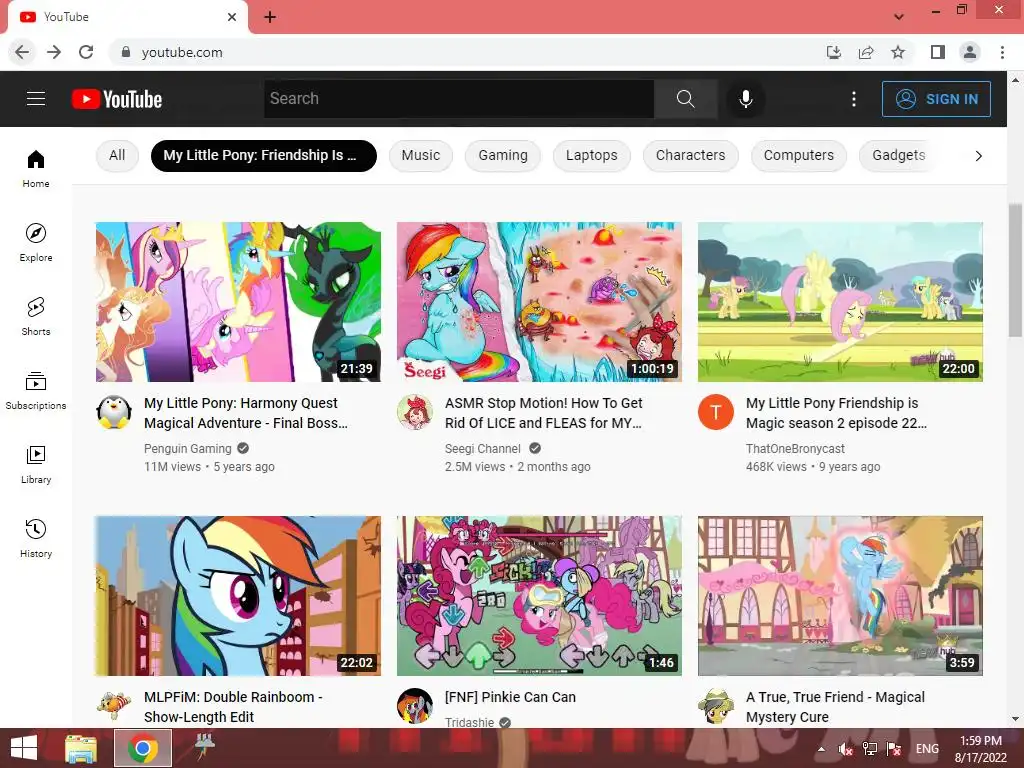1024x768 pixels.
Task: Click ThatOneBronycast channel avatar
Action: coord(716,412)
